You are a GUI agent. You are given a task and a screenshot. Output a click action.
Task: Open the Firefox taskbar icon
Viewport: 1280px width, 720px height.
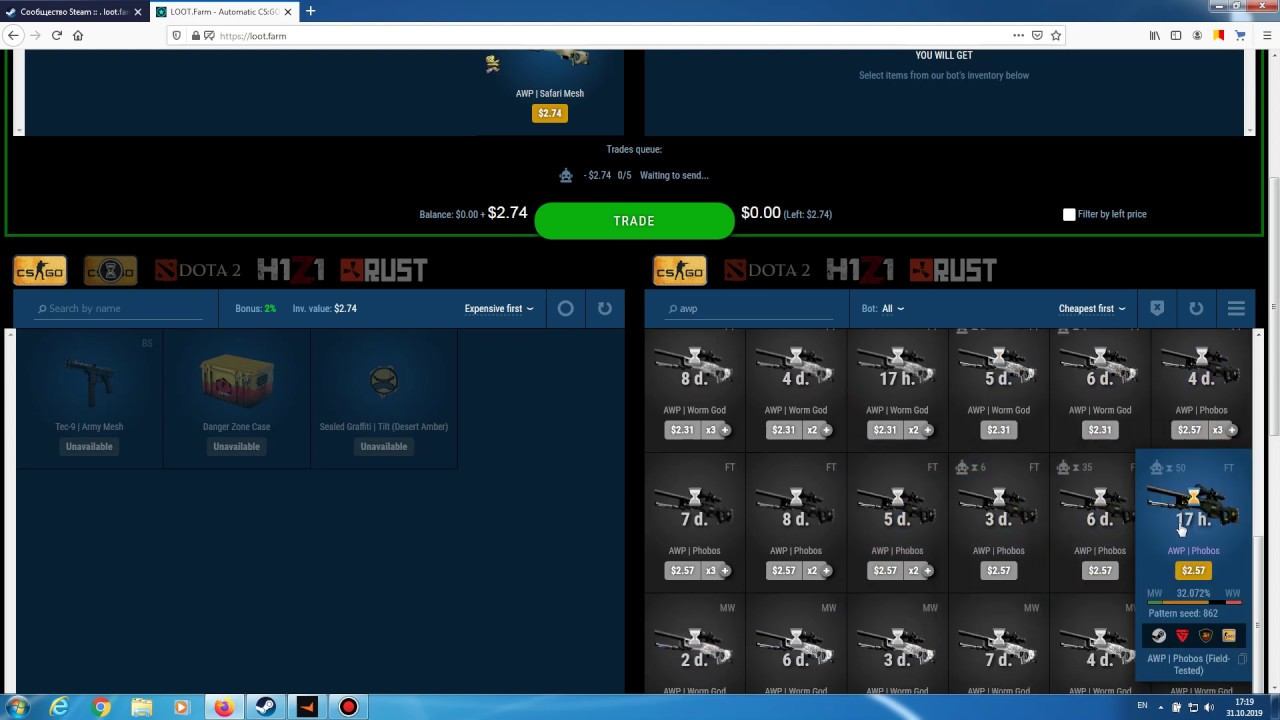(x=224, y=707)
